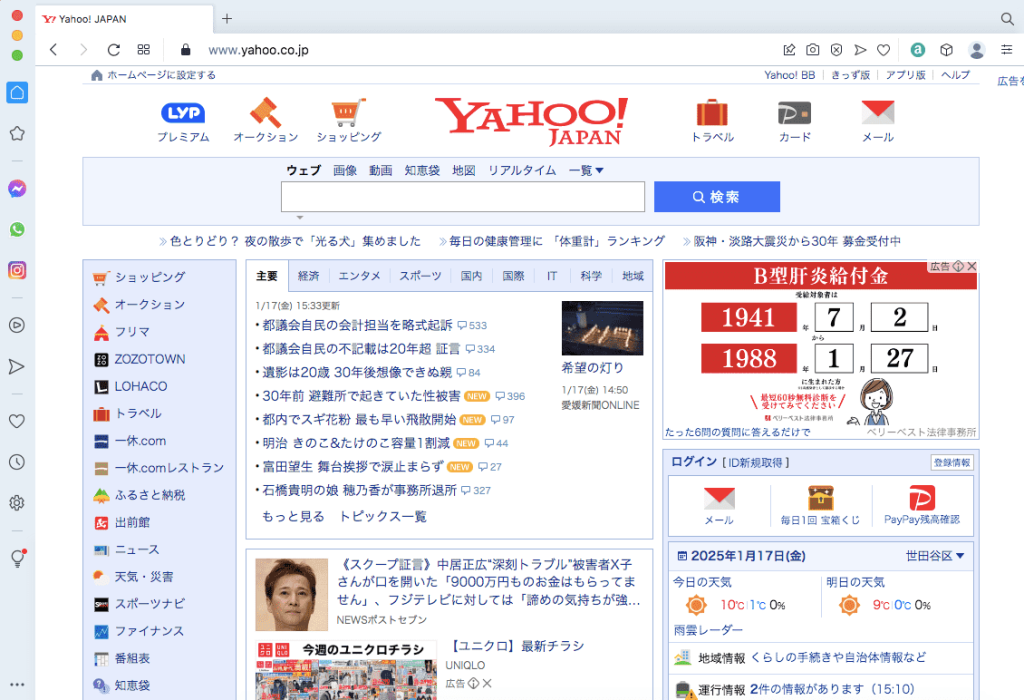Open a new browser tab
Screen dimensions: 1024x700
tap(227, 18)
